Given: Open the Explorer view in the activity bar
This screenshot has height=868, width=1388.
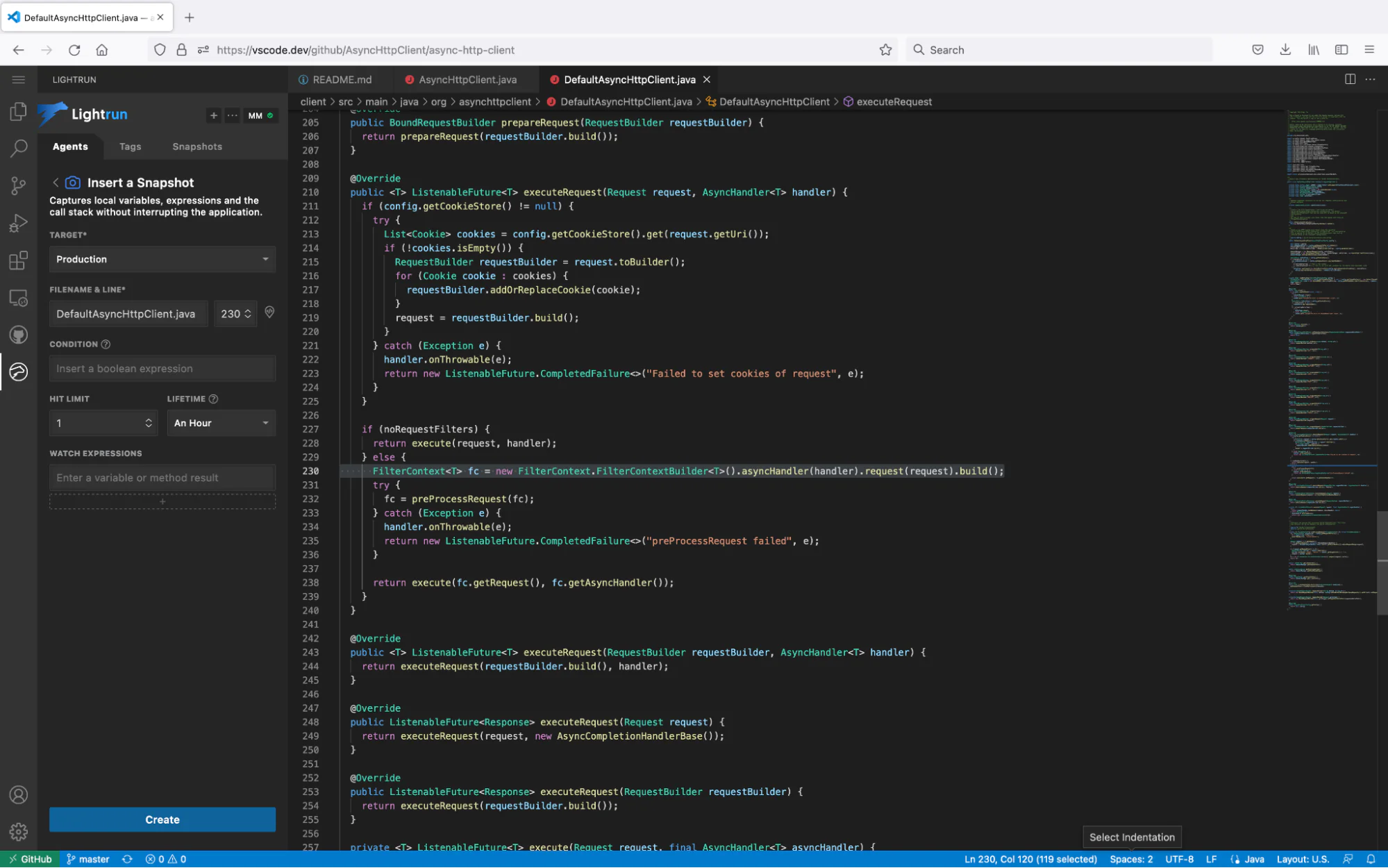Looking at the screenshot, I should 18,111.
